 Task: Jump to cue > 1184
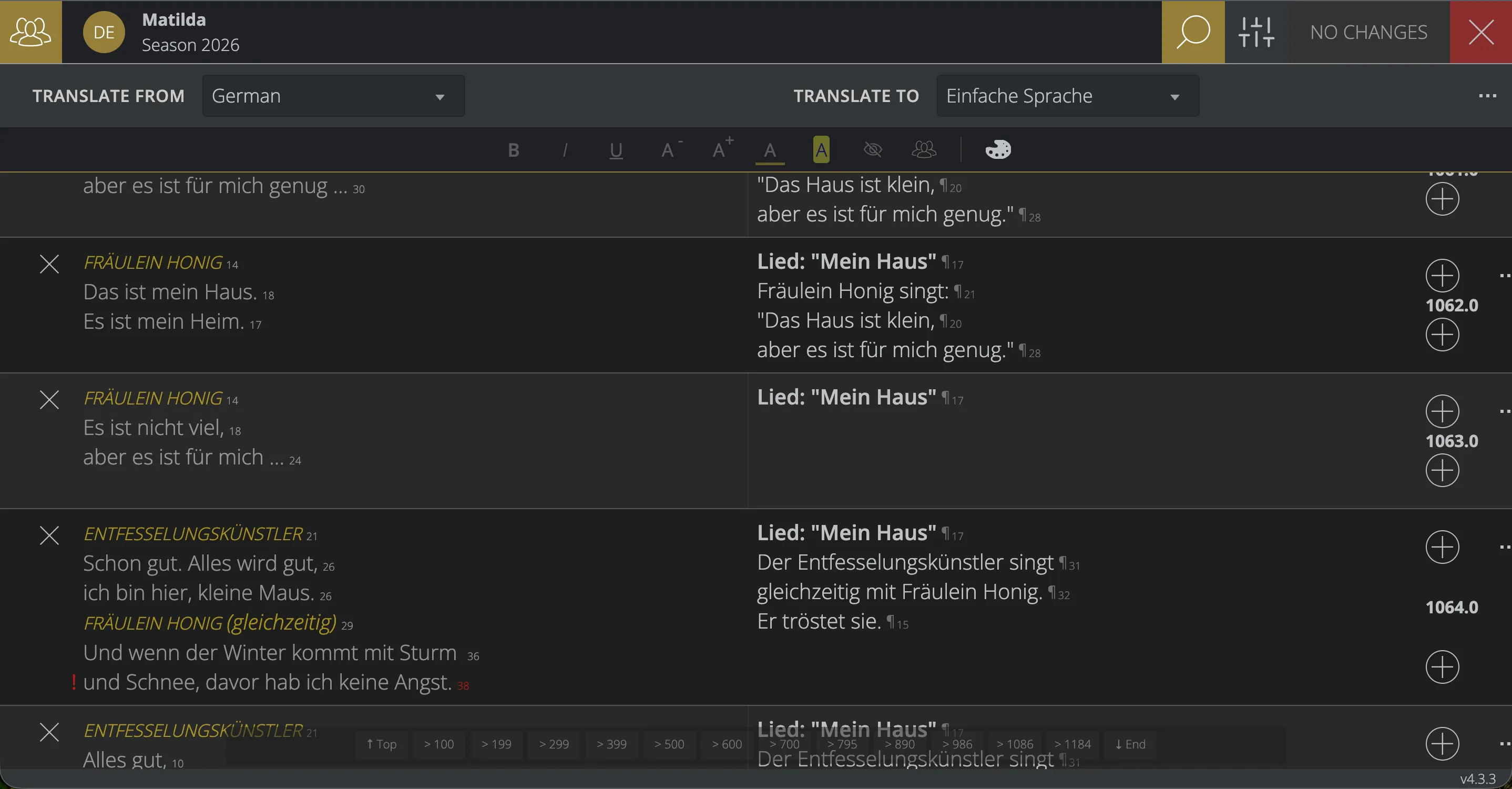pos(1072,744)
